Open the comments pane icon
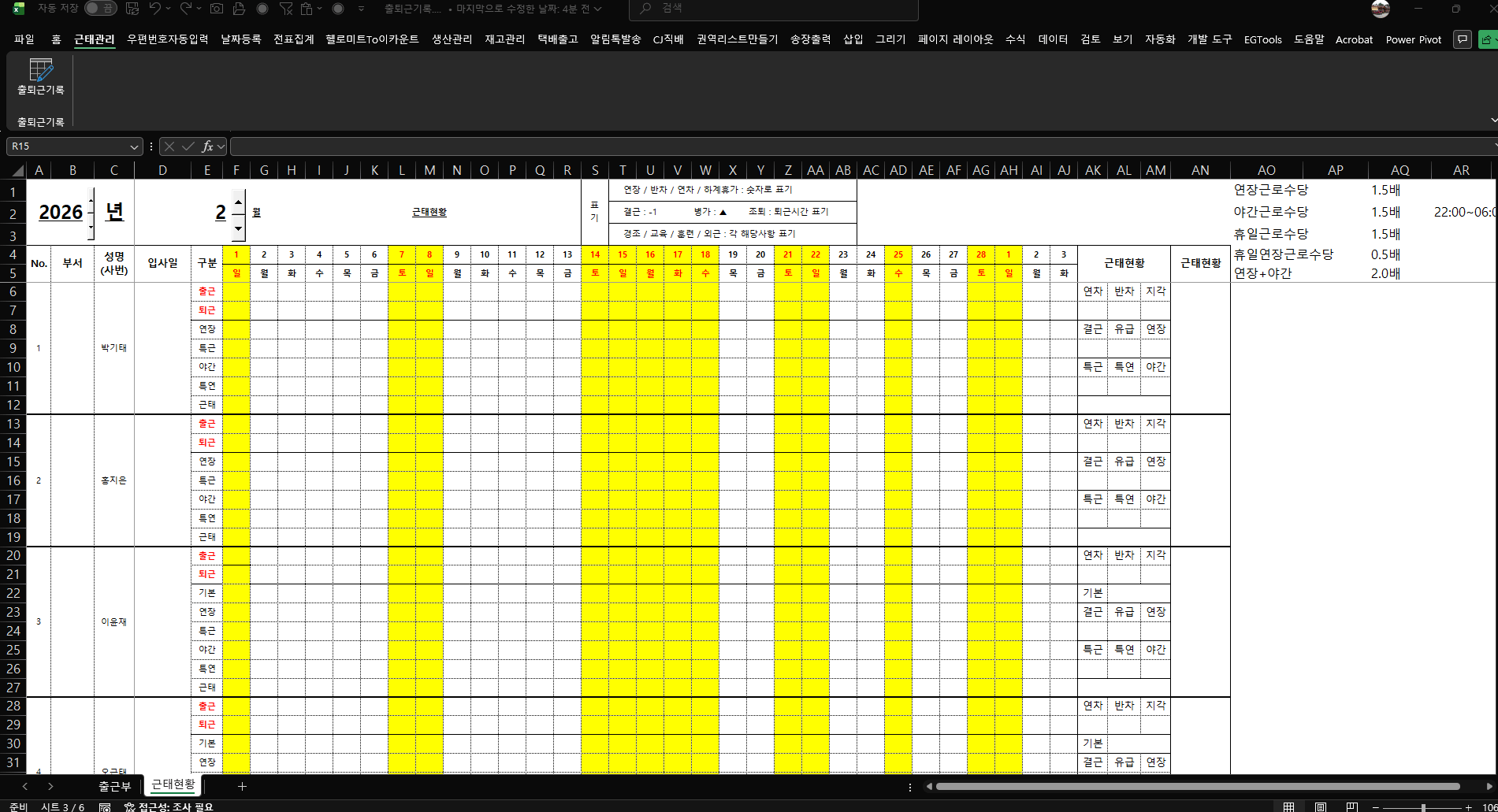The image size is (1498, 812). (x=1463, y=39)
